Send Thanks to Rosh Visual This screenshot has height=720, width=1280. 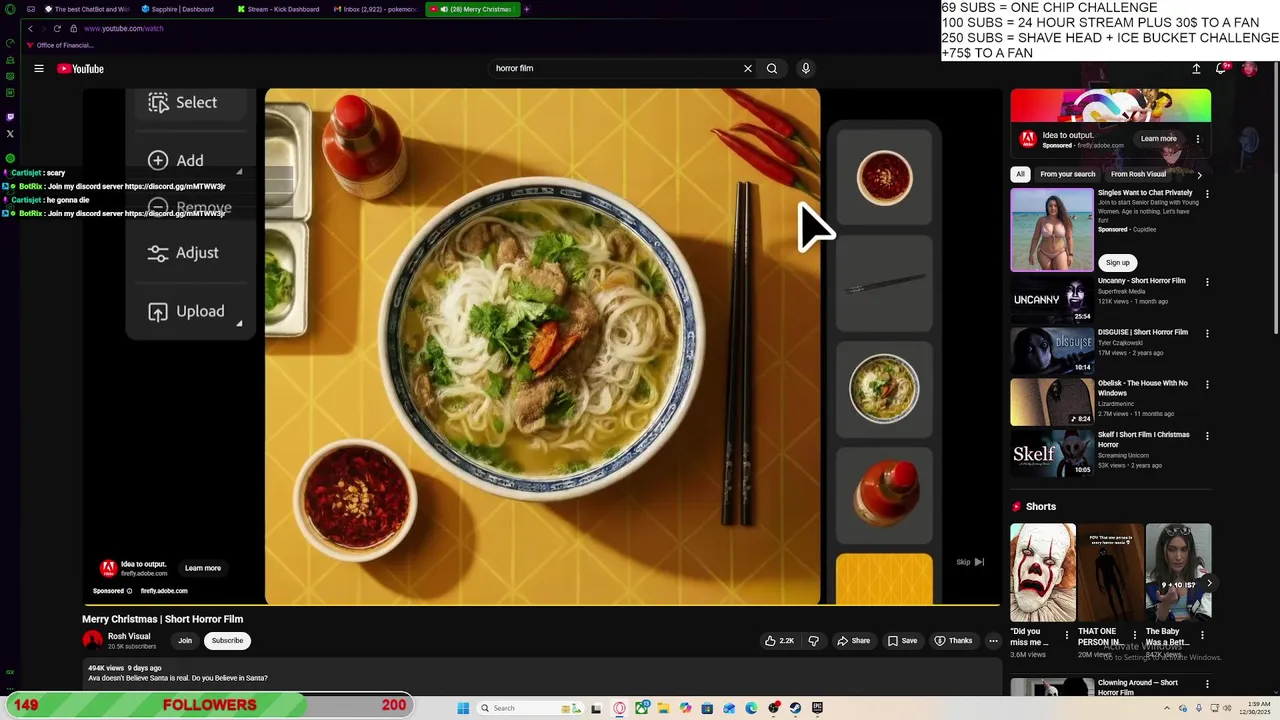(953, 641)
